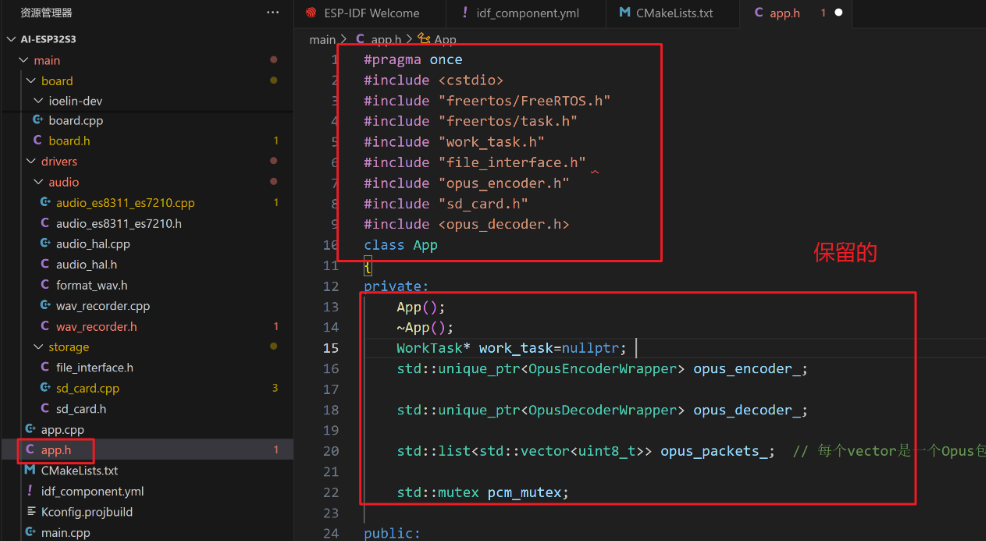This screenshot has width=986, height=541.
Task: Open audio_es8311_es7210.cpp file
Action: [125, 203]
